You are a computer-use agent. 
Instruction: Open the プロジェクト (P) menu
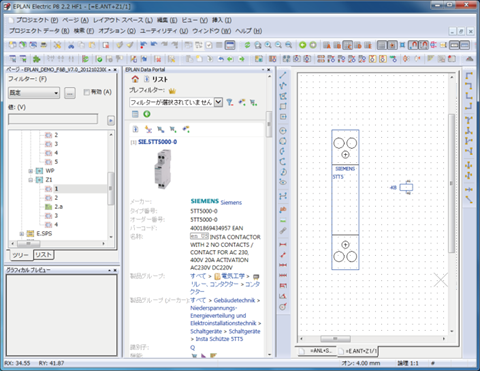37,20
